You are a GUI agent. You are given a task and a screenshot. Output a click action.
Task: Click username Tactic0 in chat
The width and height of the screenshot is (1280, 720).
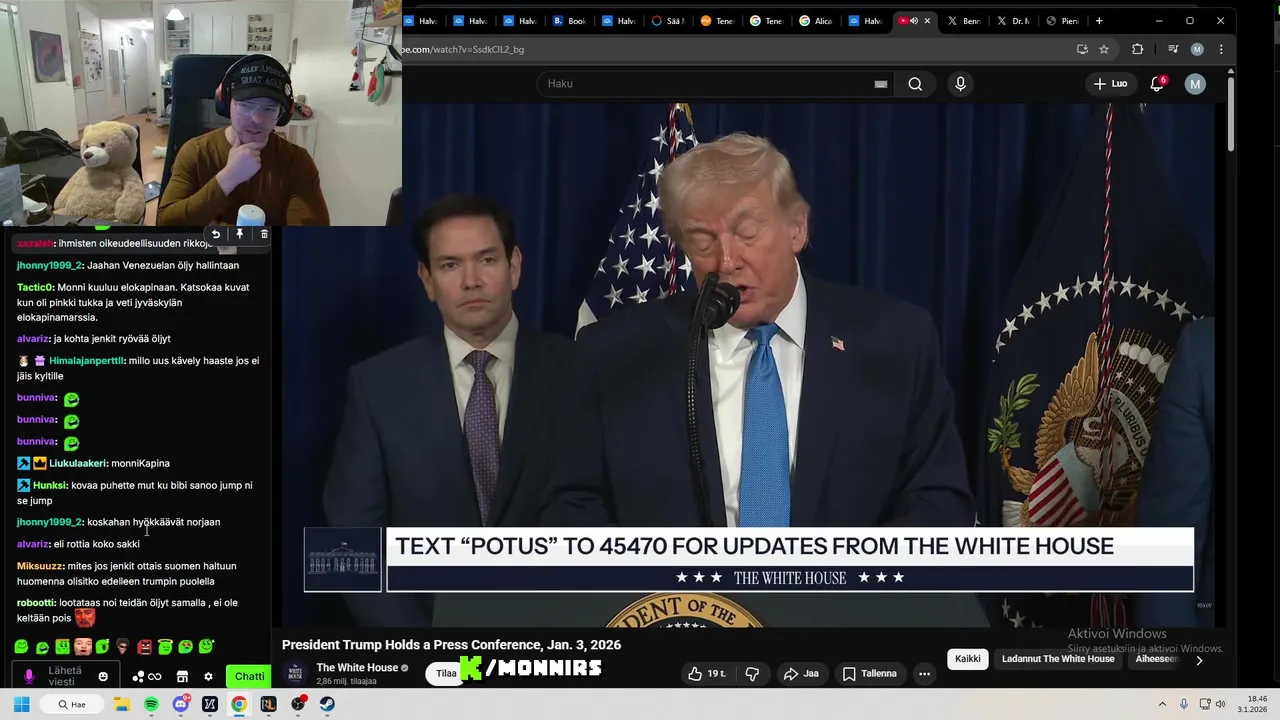click(x=35, y=288)
